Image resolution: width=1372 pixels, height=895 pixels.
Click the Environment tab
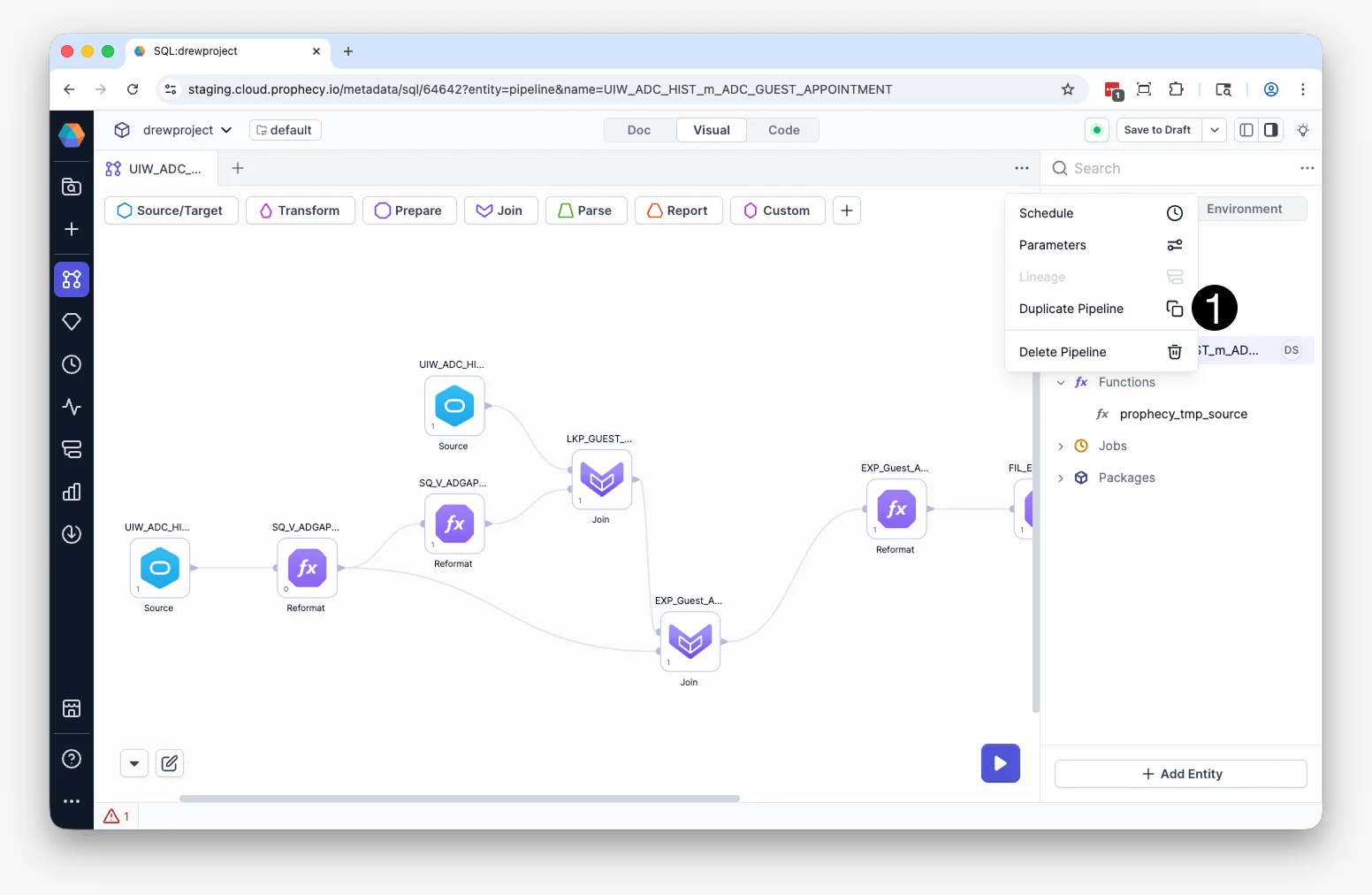pos(1244,209)
